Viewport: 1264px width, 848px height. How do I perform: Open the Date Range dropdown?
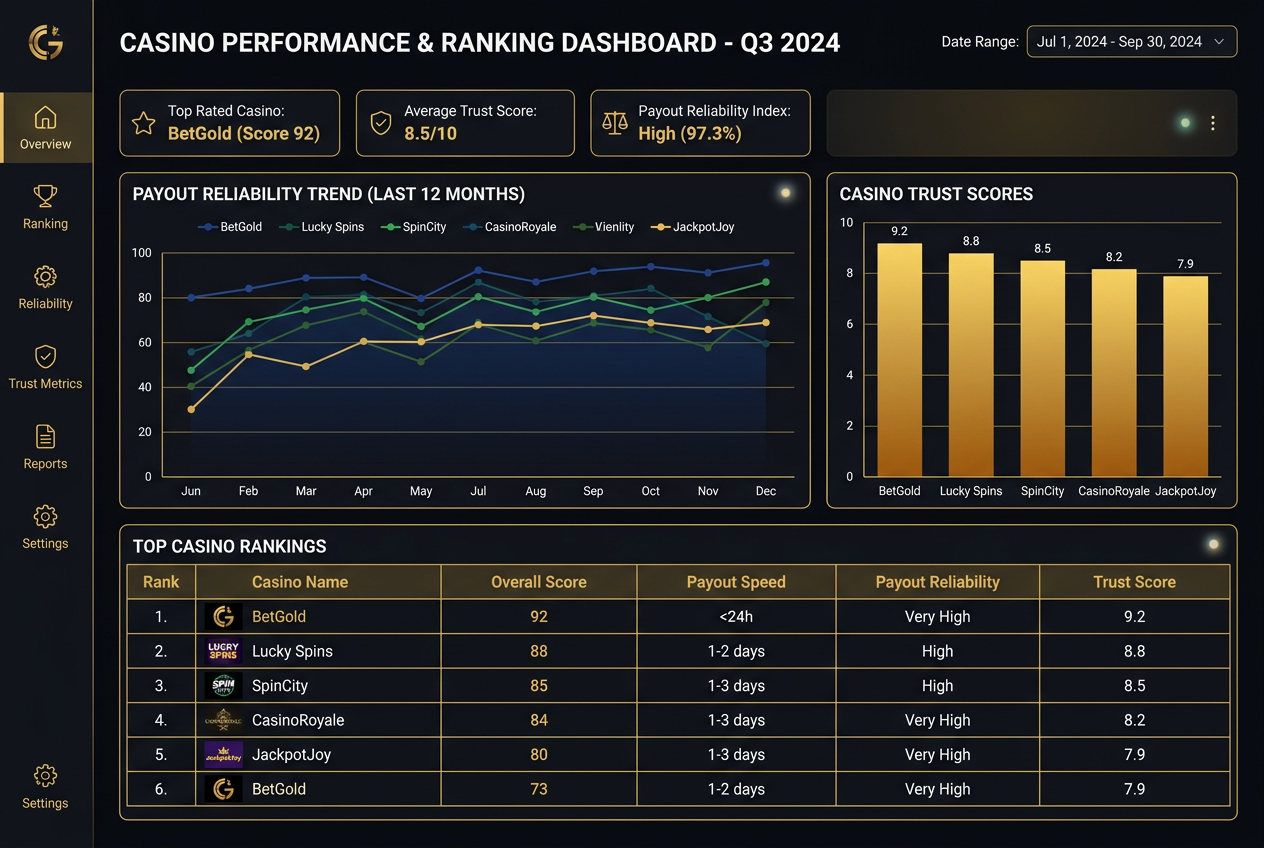pos(1131,42)
